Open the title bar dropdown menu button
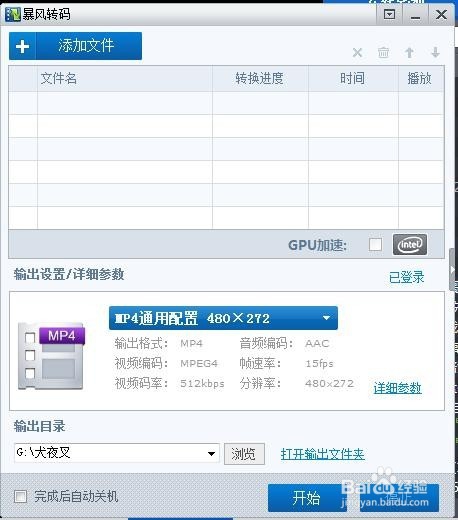 (x=389, y=14)
